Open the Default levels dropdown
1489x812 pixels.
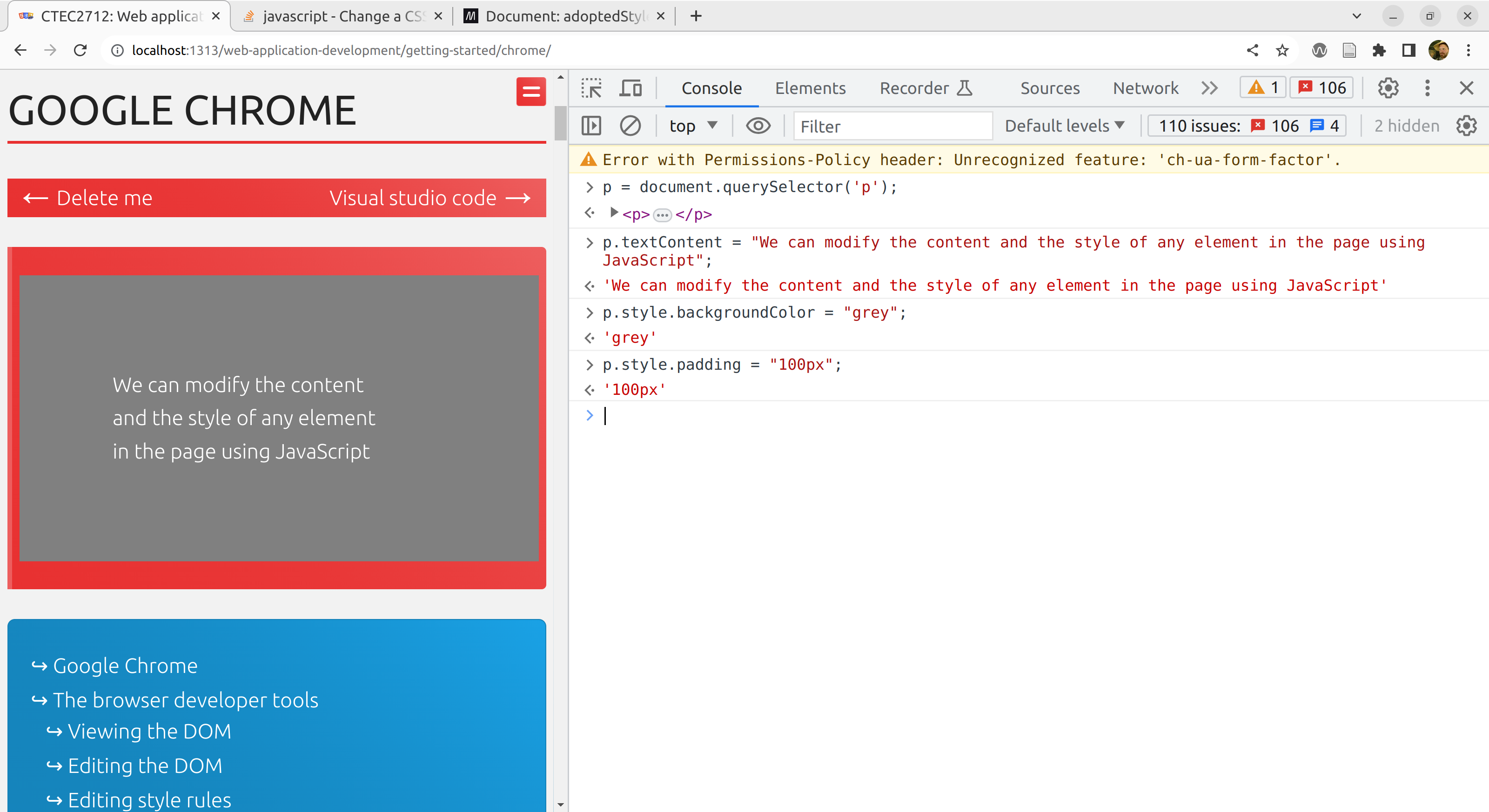pos(1064,126)
